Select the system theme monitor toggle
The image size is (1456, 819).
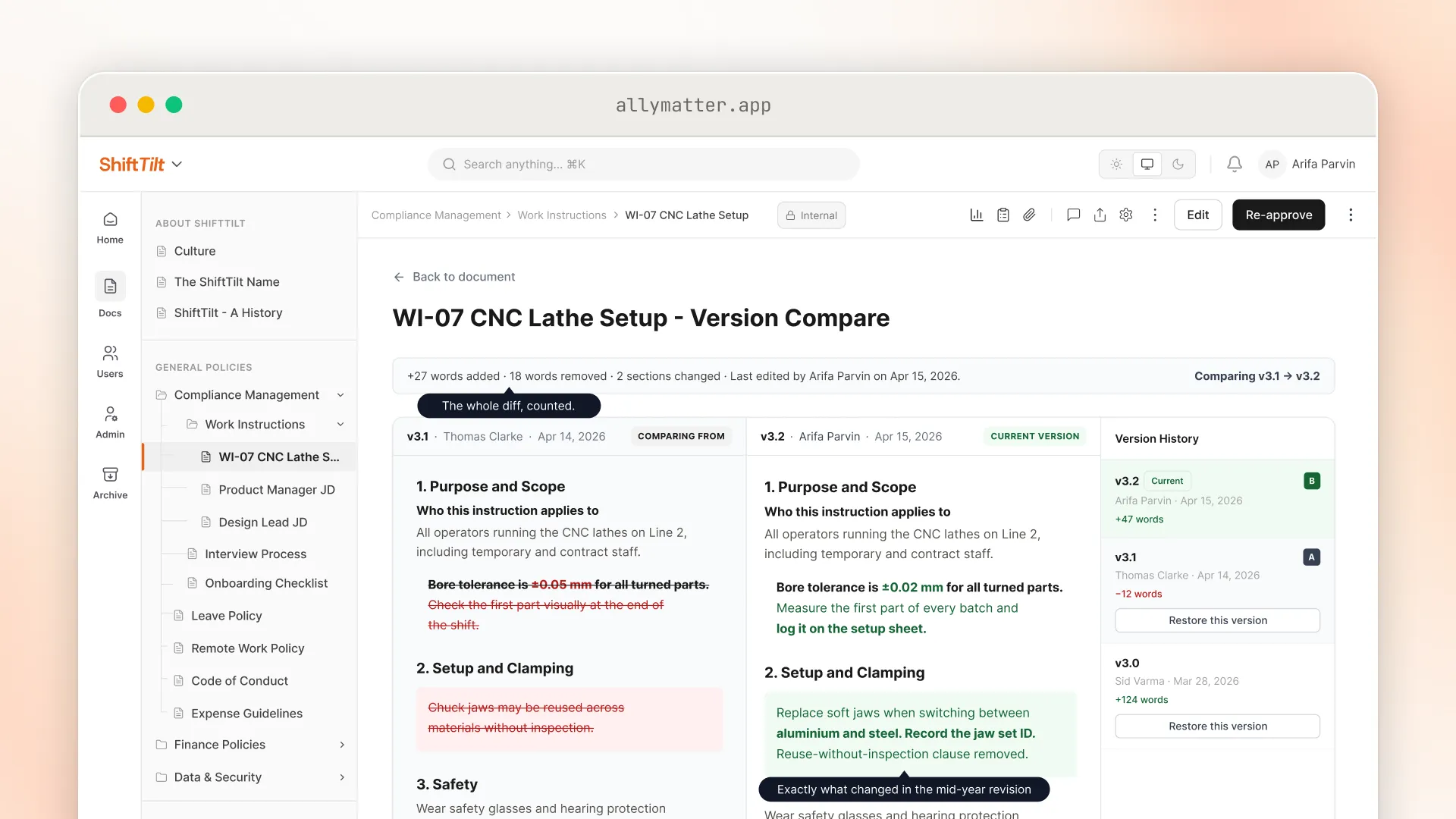tap(1147, 165)
